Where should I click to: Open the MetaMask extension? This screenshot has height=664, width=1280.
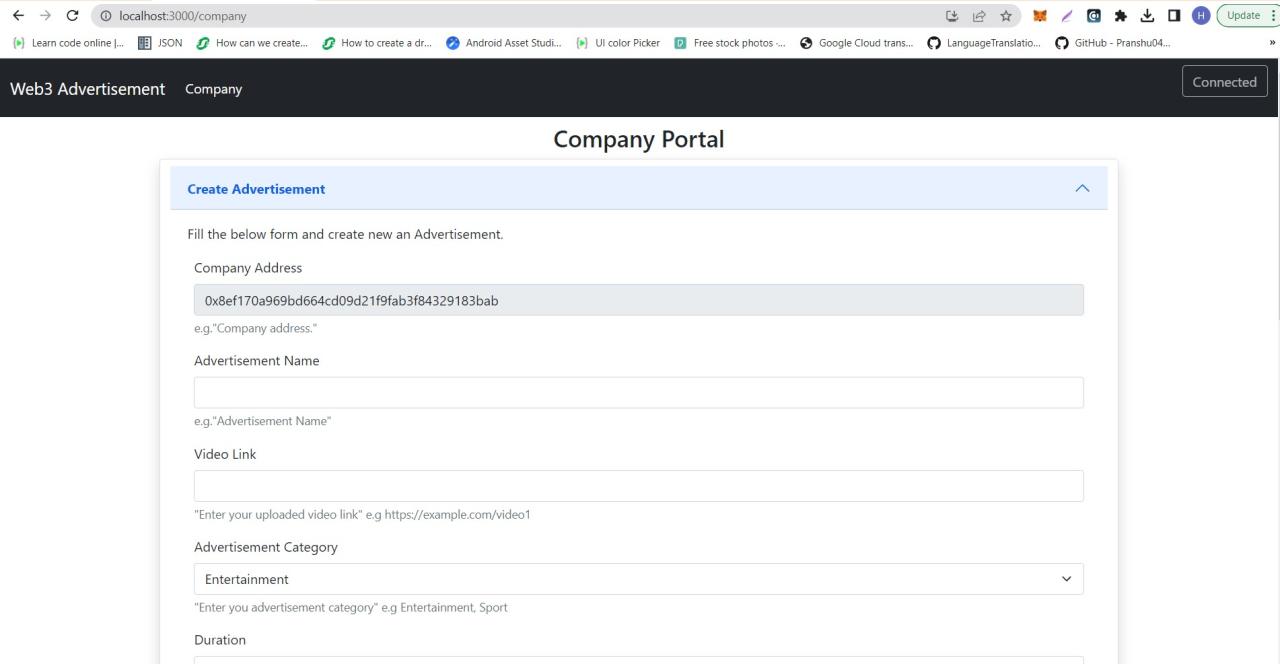coord(1039,15)
